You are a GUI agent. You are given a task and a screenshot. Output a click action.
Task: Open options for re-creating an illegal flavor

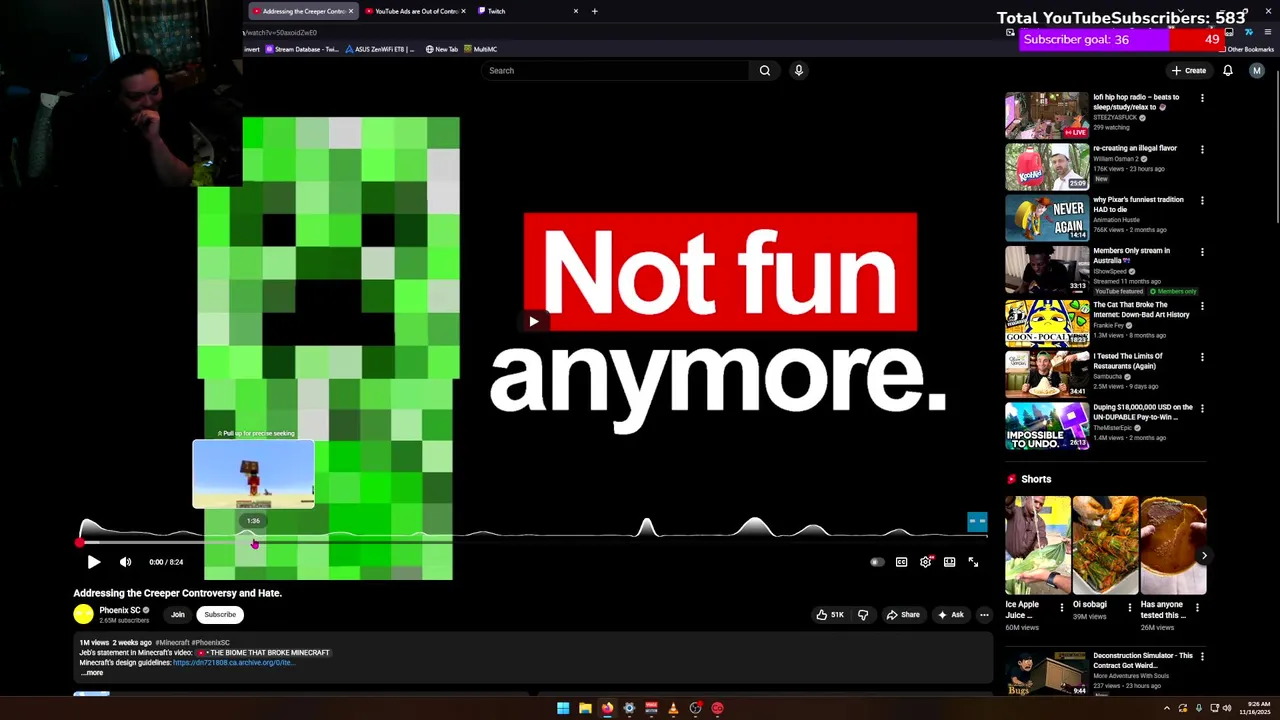(x=1202, y=149)
